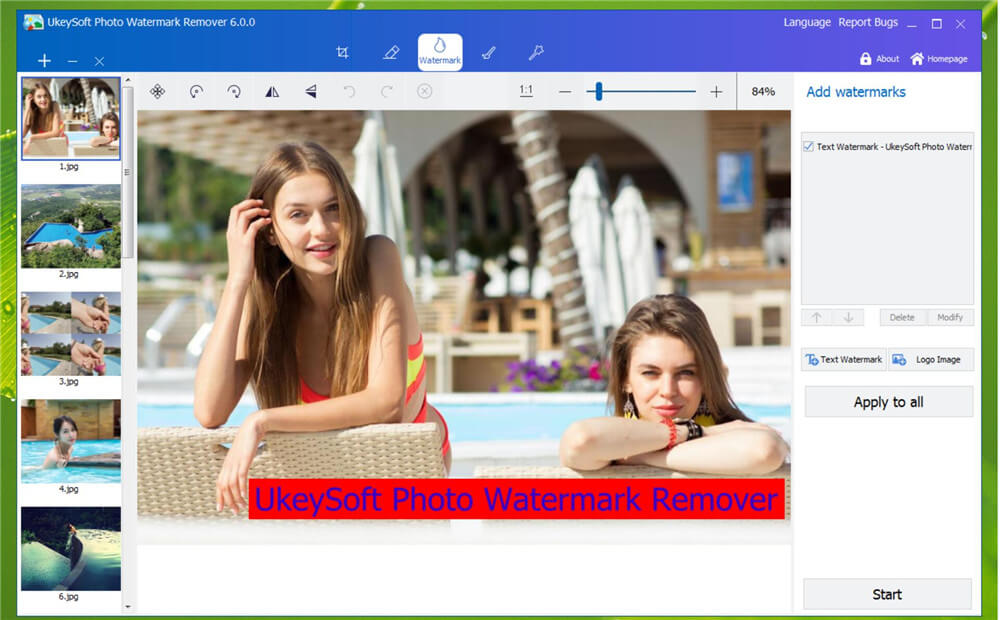1000x620 pixels.
Task: Adjust the zoom level slider
Action: click(x=597, y=90)
